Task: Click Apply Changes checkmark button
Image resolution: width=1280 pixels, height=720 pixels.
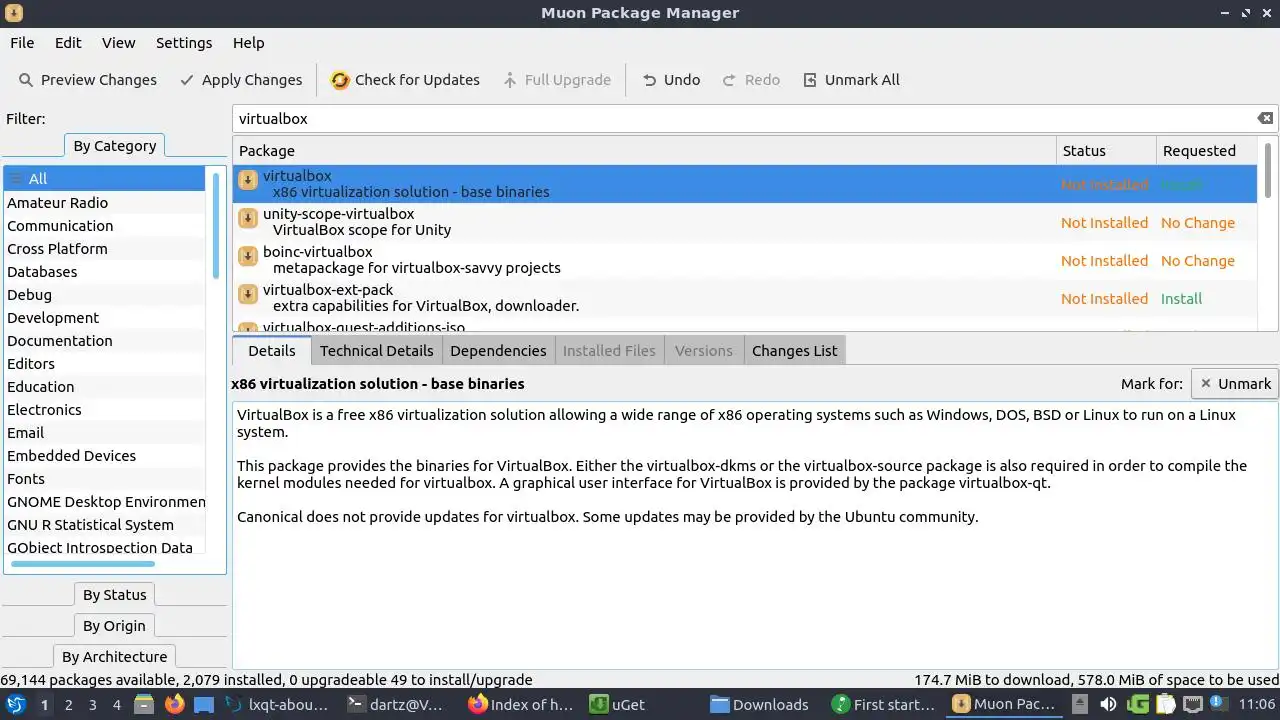Action: click(240, 80)
